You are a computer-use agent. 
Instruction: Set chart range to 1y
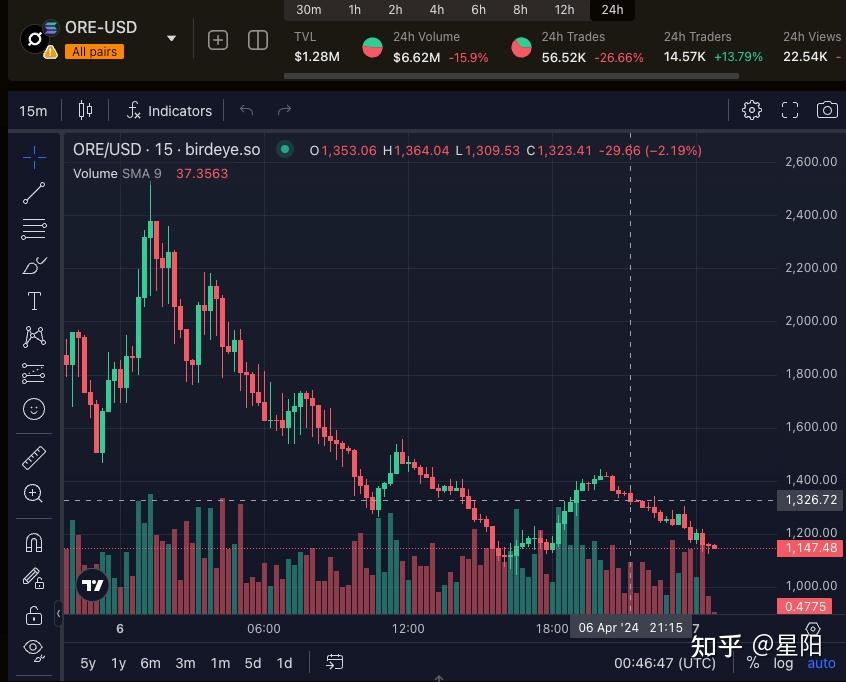118,663
